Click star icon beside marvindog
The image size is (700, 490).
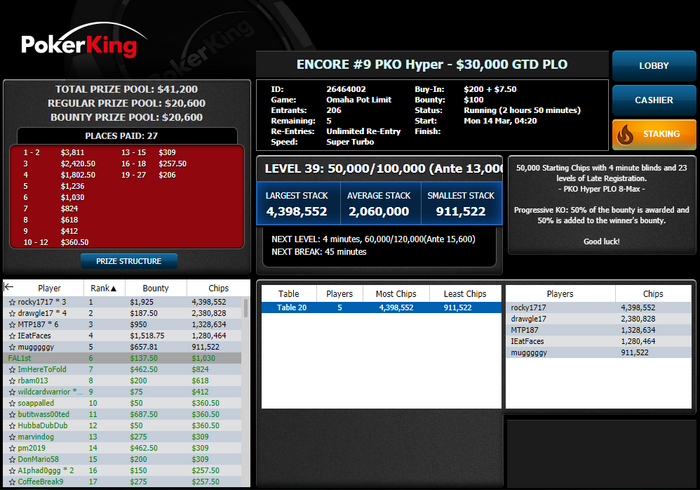12,437
